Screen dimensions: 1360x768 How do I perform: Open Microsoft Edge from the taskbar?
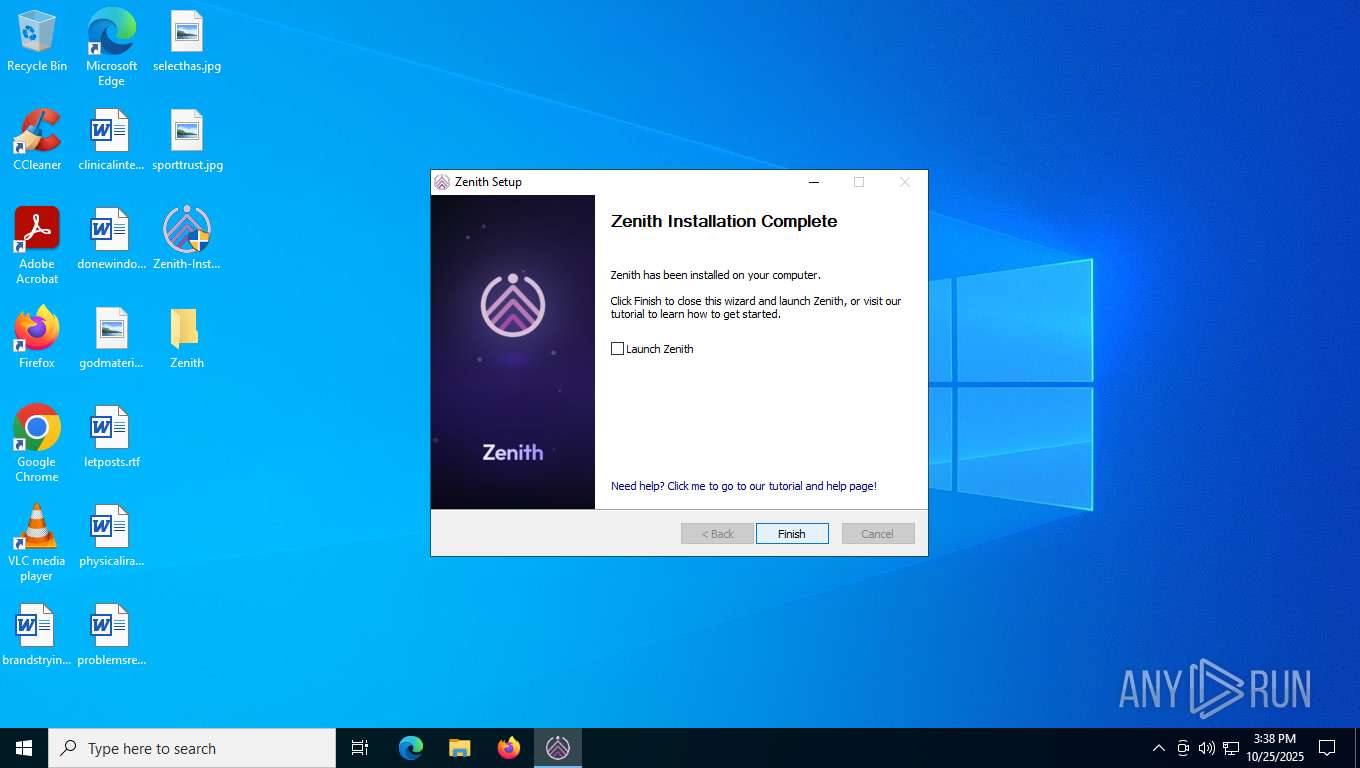point(411,748)
